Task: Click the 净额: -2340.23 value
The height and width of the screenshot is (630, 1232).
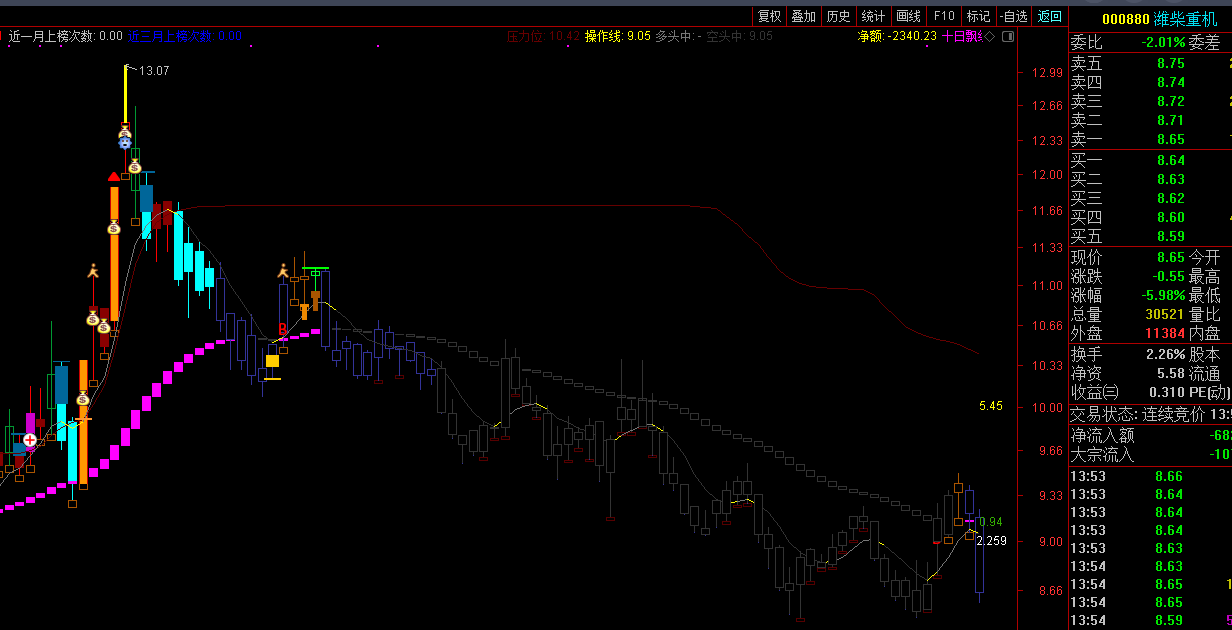Action: 897,36
